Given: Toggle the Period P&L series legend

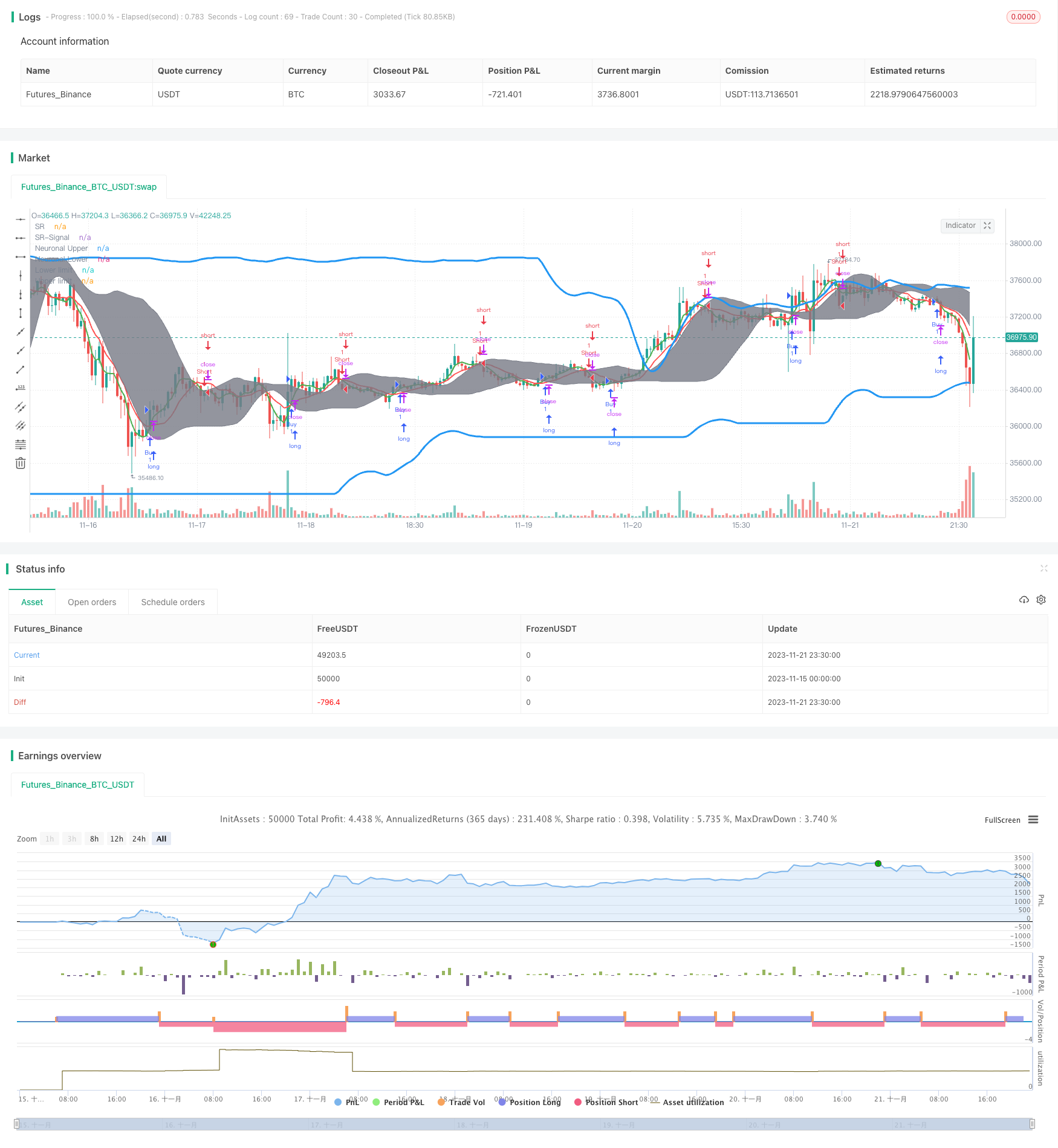Looking at the screenshot, I should (398, 1102).
